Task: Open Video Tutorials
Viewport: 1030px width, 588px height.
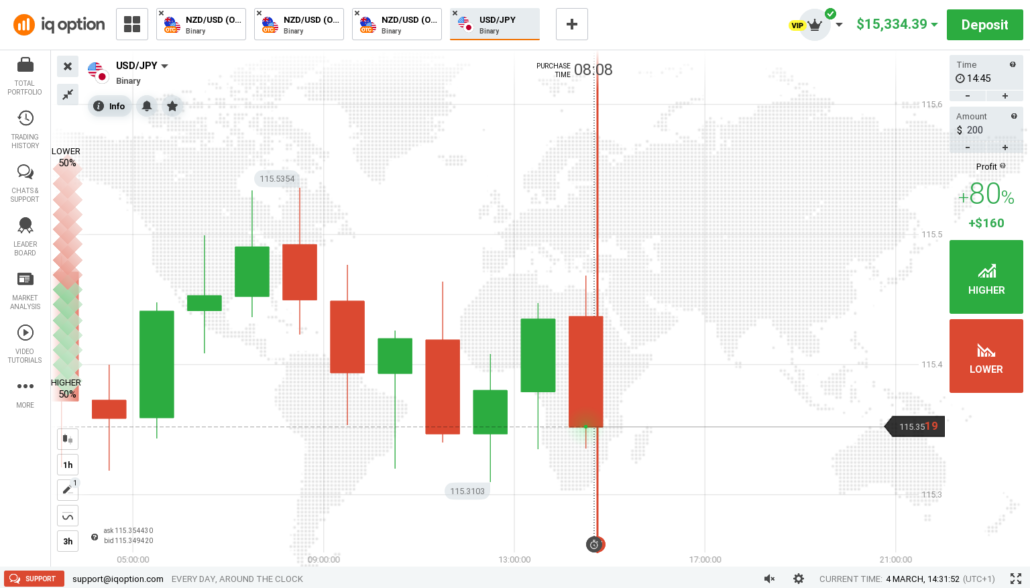Action: 25,333
